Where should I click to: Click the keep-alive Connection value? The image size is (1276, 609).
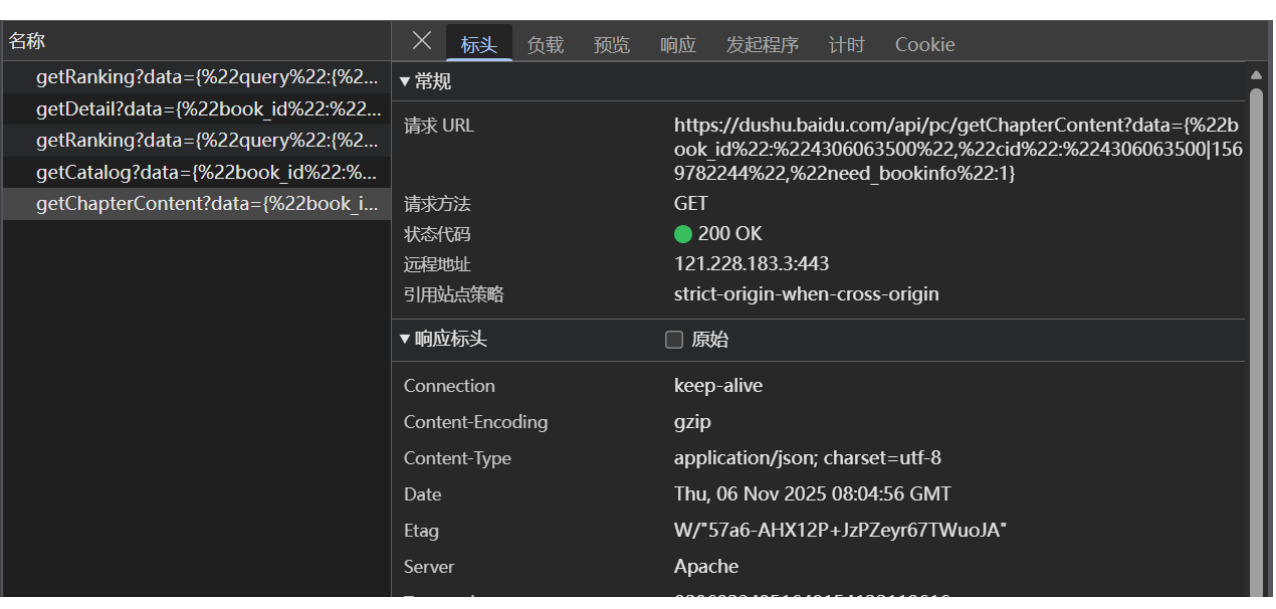click(x=718, y=386)
